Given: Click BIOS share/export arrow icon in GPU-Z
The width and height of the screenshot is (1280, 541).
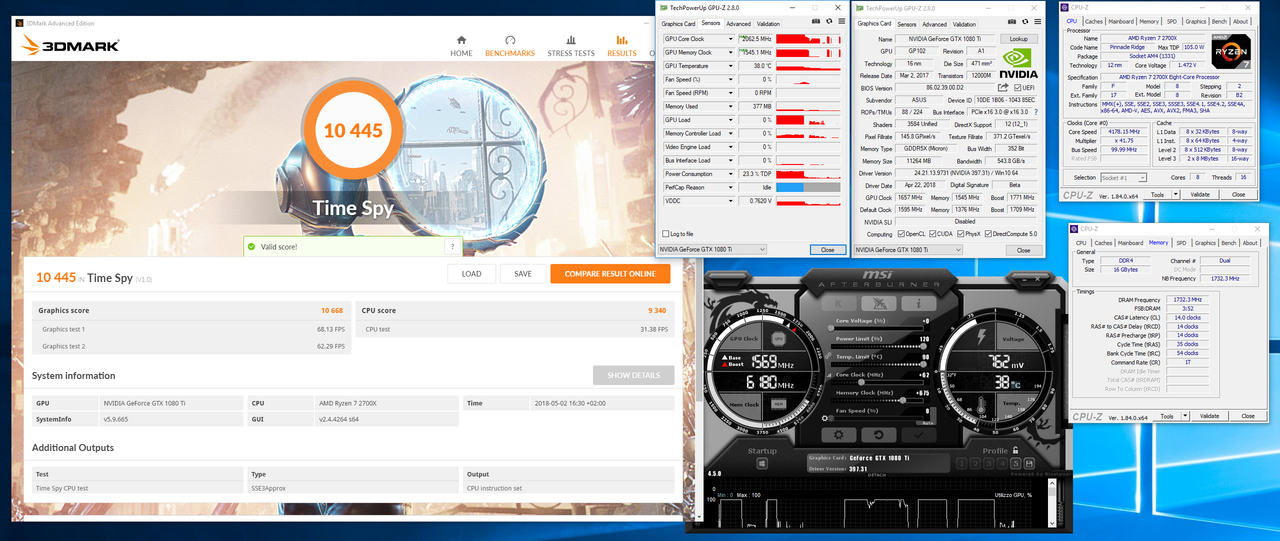Looking at the screenshot, I should click(1003, 87).
